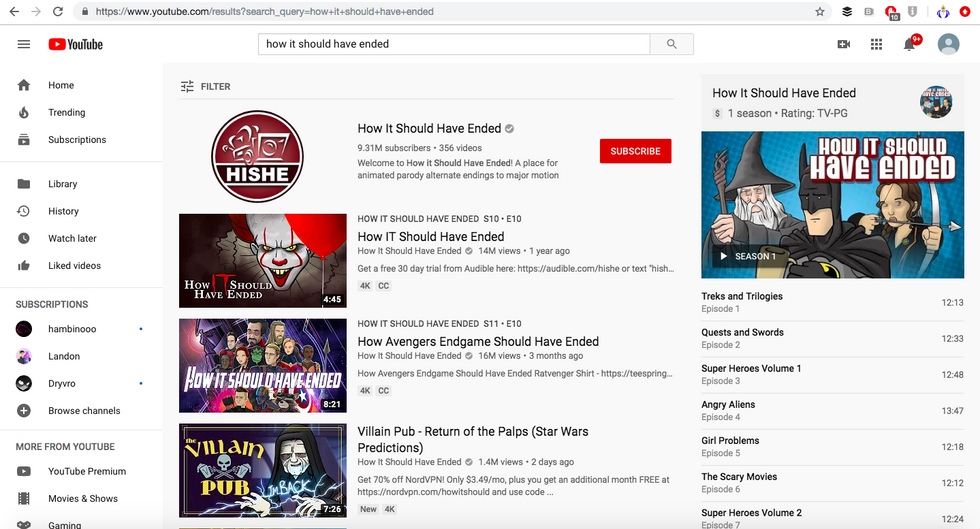Open the HISHE channel logo
980x529 pixels.
click(258, 156)
